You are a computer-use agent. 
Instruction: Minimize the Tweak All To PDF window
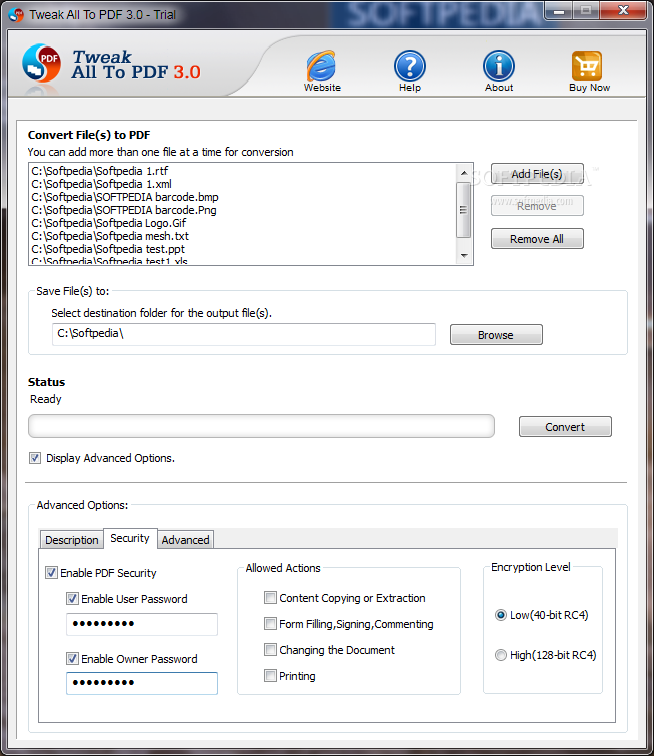[x=559, y=11]
